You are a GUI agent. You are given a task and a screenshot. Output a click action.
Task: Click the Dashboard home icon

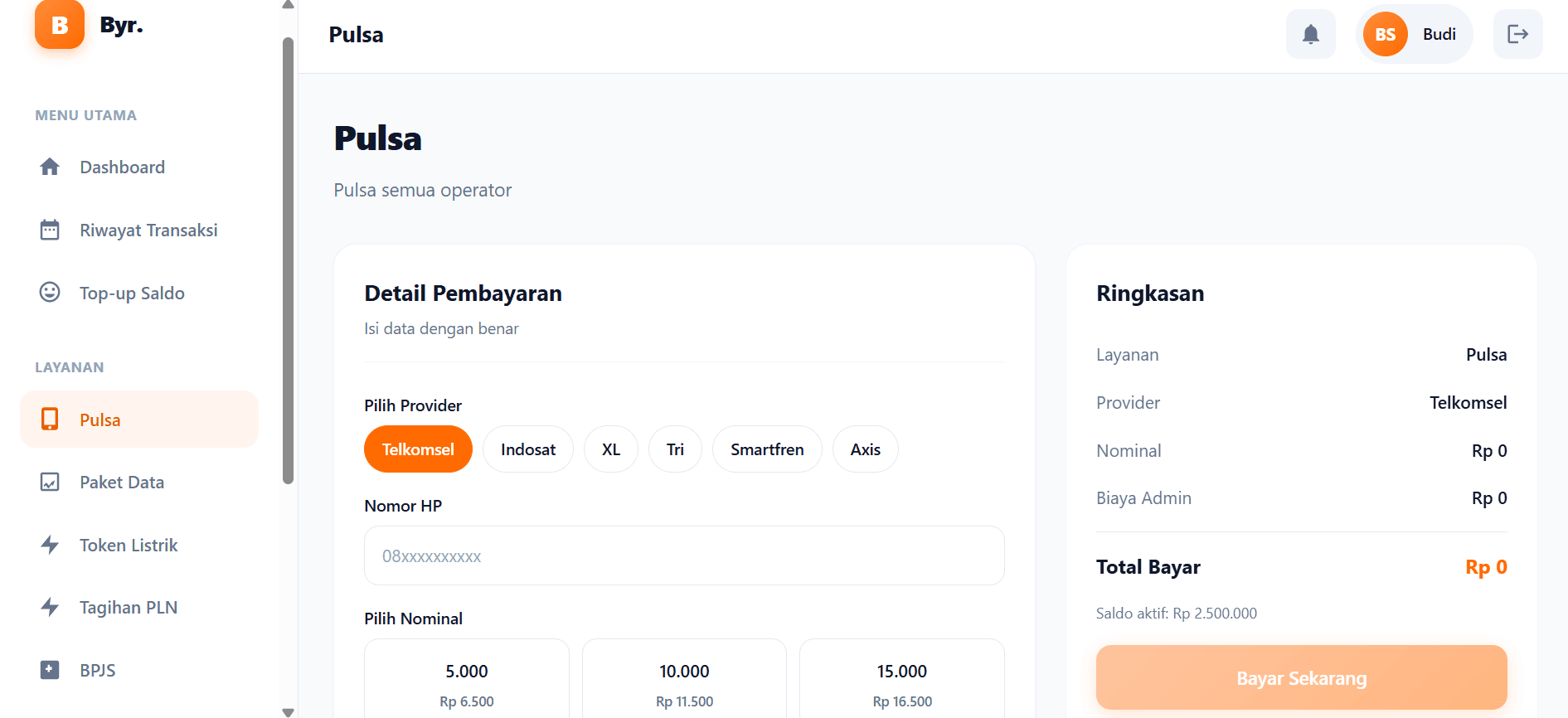pyautogui.click(x=50, y=167)
